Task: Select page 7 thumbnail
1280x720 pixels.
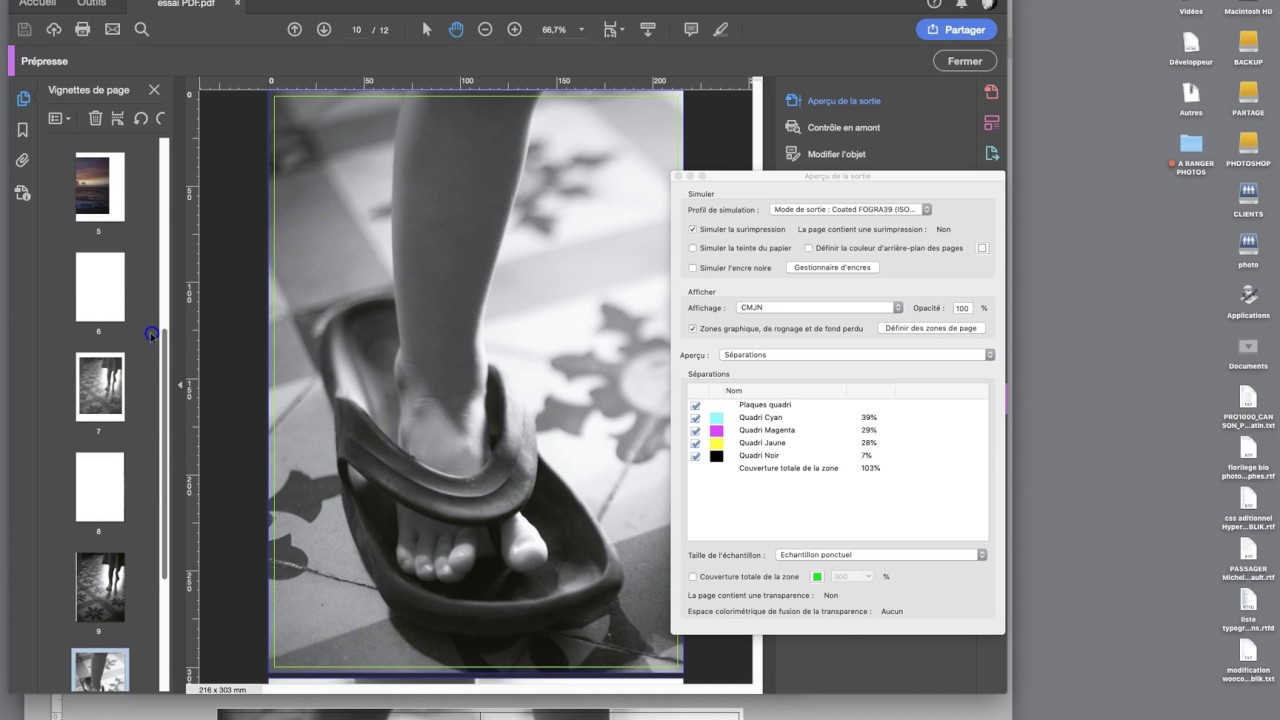Action: 100,387
